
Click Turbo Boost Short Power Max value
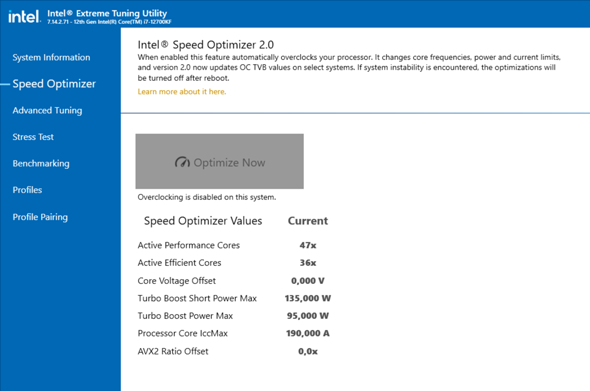[308, 298]
